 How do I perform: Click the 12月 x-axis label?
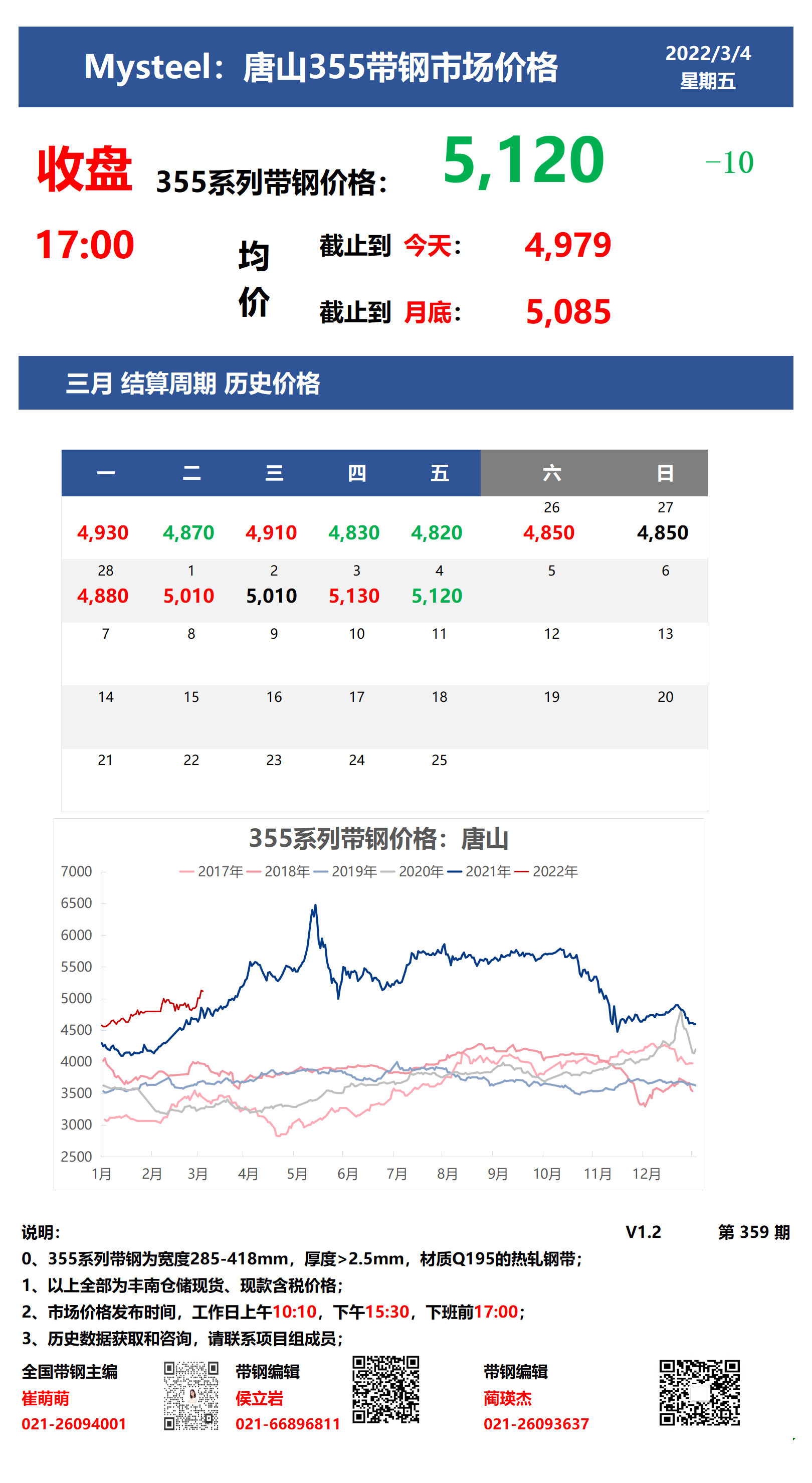[x=647, y=1174]
